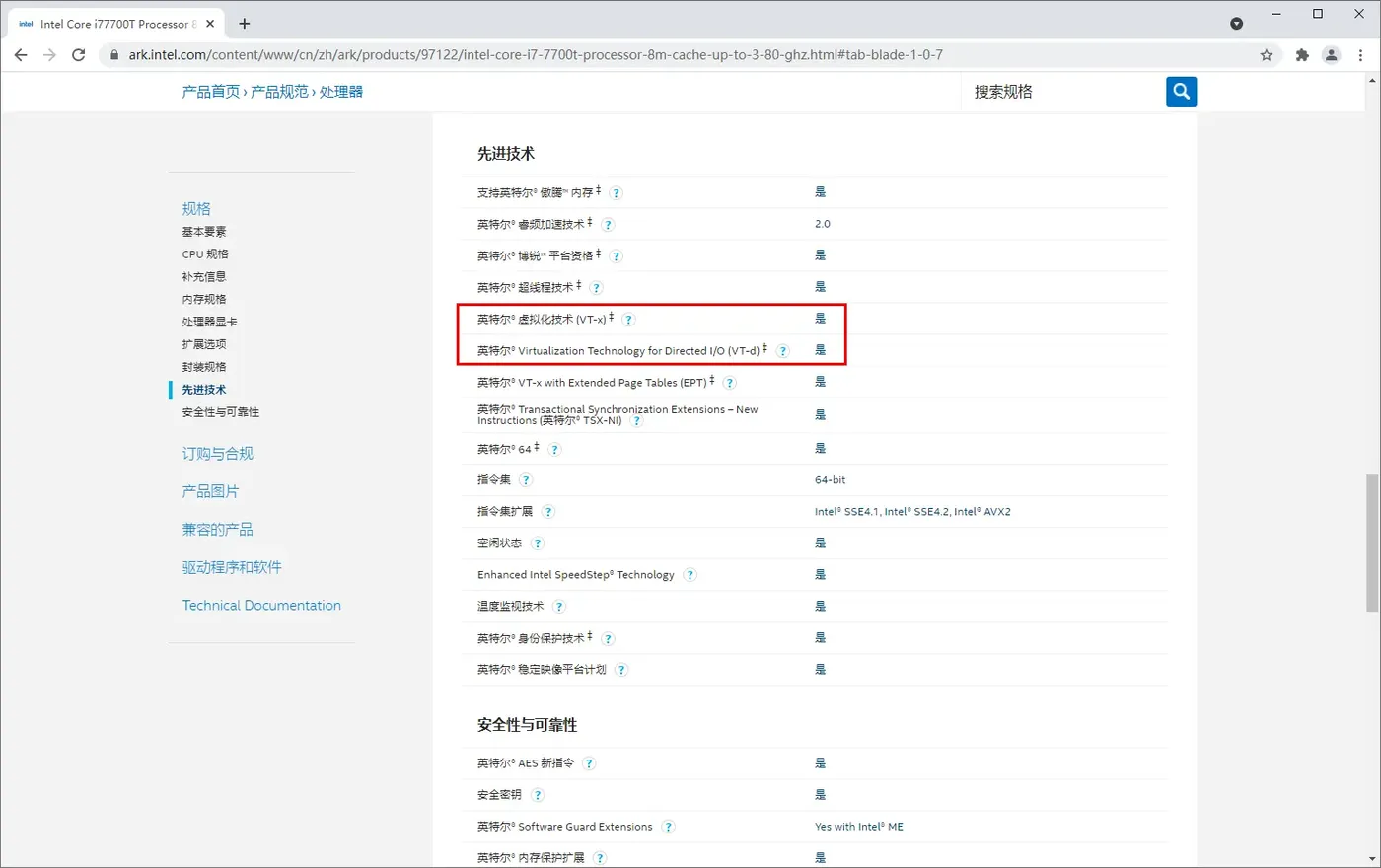Screen dimensions: 1381x868
Task: Open help icon for 超线程技术
Action: point(596,288)
